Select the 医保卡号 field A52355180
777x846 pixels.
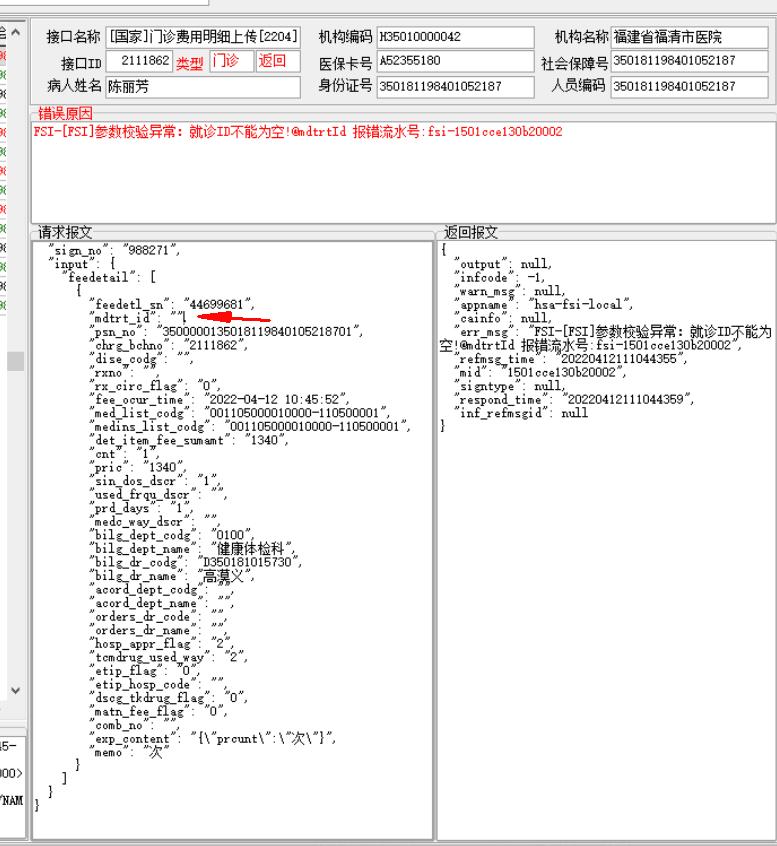pos(455,61)
